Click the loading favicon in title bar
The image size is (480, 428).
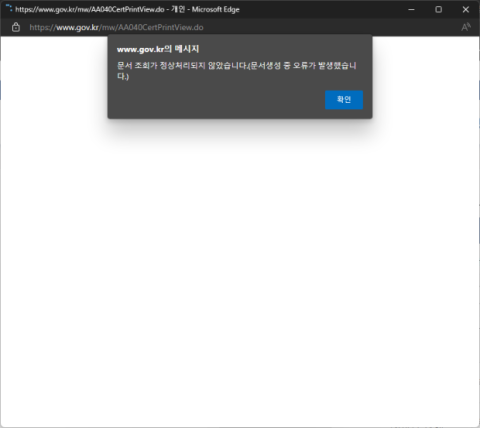tap(9, 8)
